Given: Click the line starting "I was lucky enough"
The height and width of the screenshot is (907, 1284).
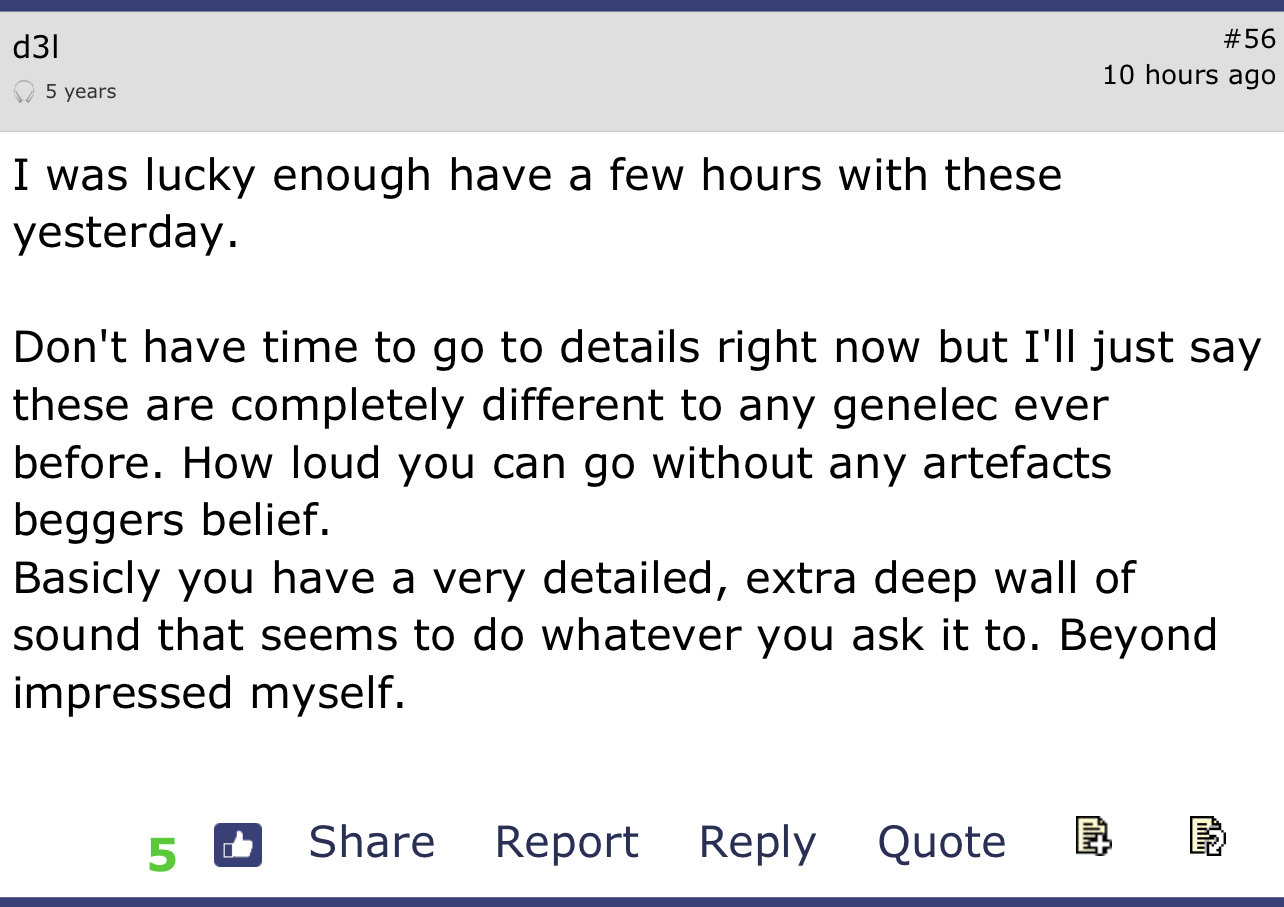Looking at the screenshot, I should point(537,176).
